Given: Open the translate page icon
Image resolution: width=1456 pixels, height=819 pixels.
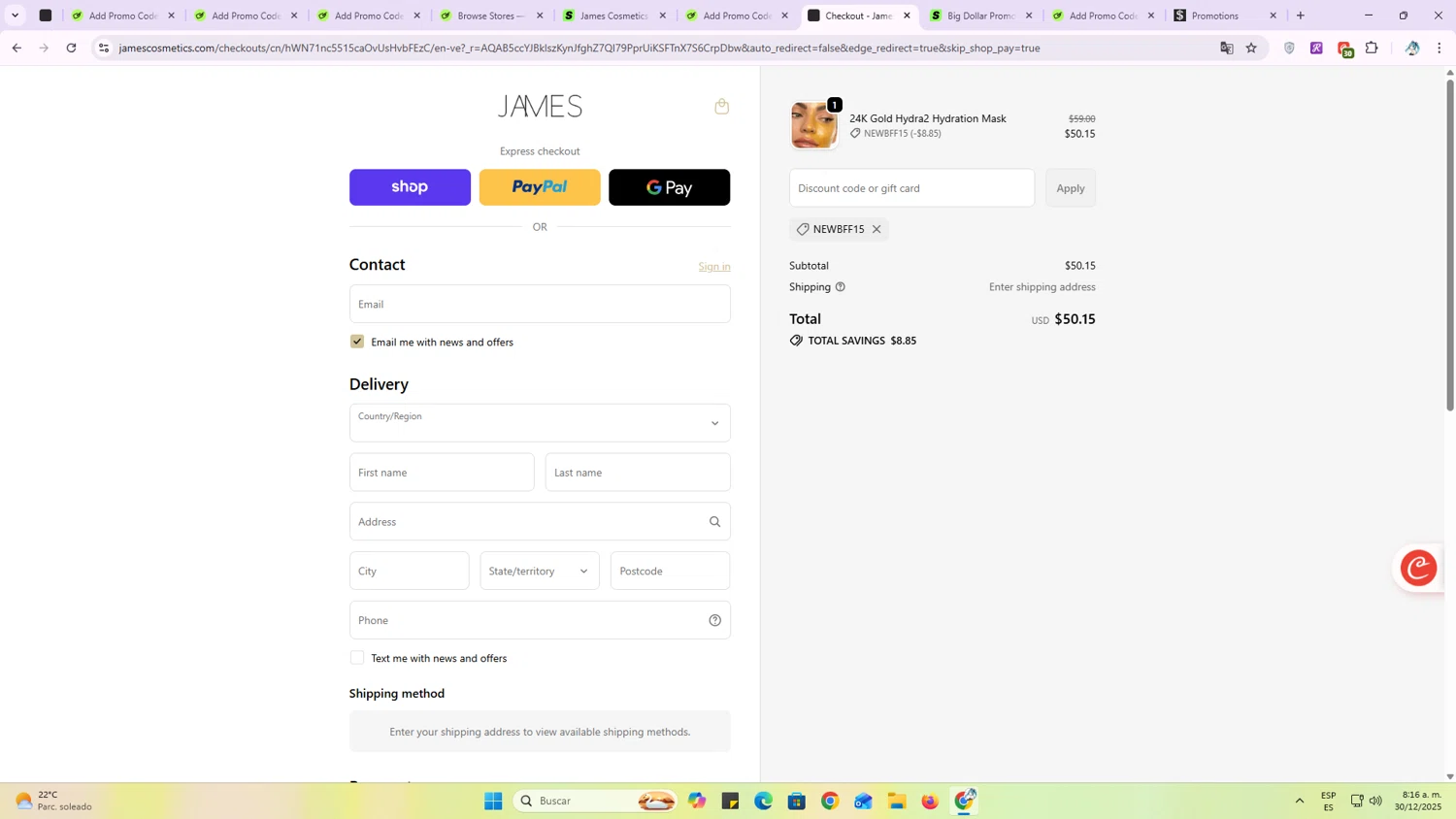Looking at the screenshot, I should [1227, 48].
